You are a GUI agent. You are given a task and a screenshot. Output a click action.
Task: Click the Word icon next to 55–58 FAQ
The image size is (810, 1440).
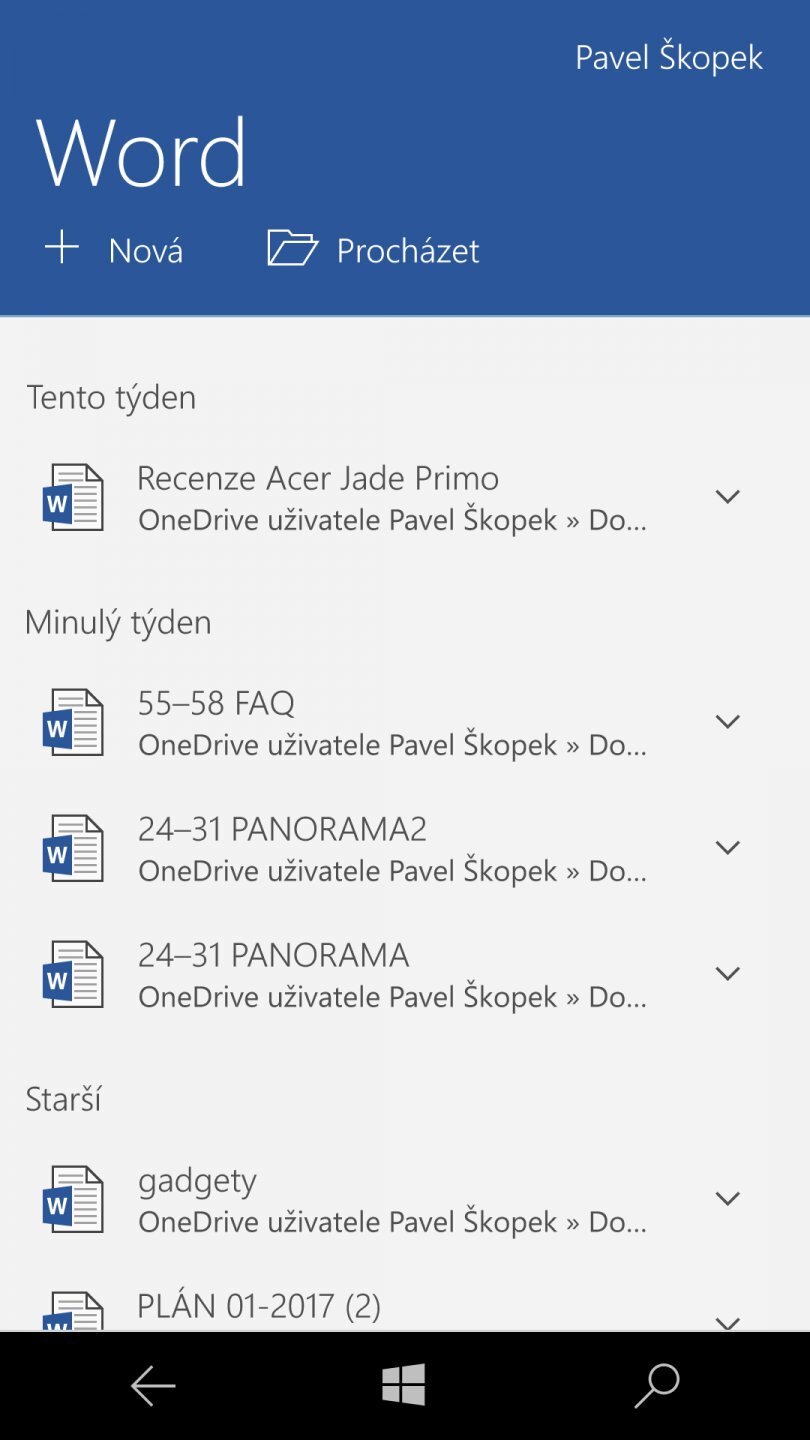[73, 721]
